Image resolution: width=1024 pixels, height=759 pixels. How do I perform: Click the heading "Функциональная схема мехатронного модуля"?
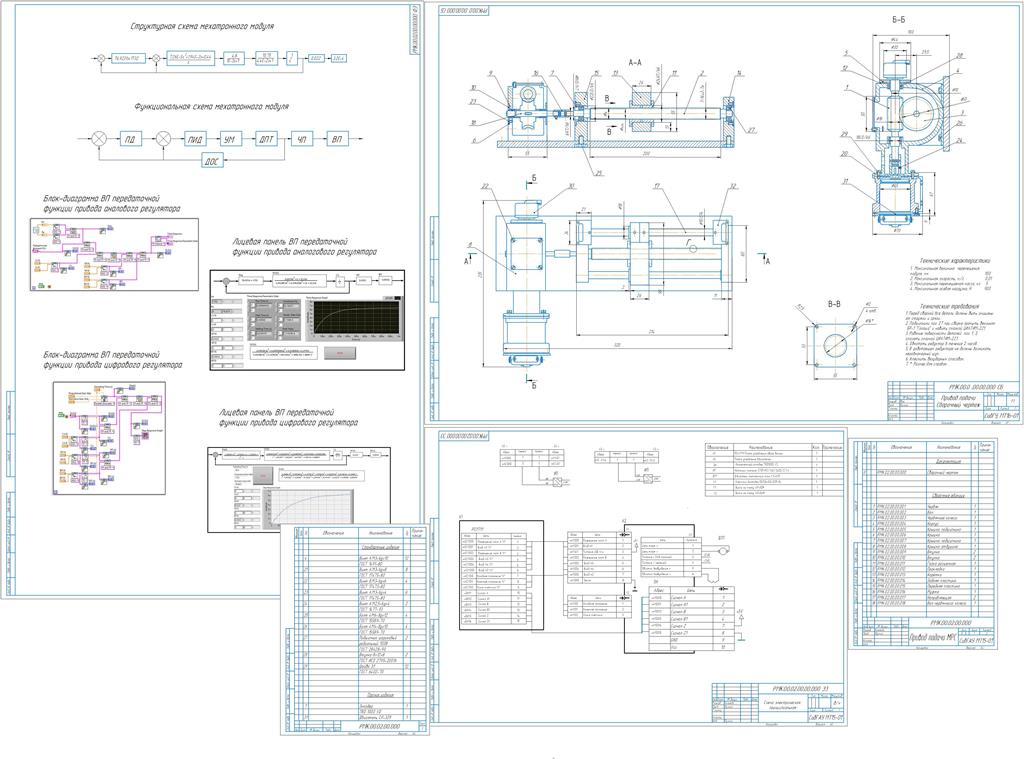pos(211,106)
